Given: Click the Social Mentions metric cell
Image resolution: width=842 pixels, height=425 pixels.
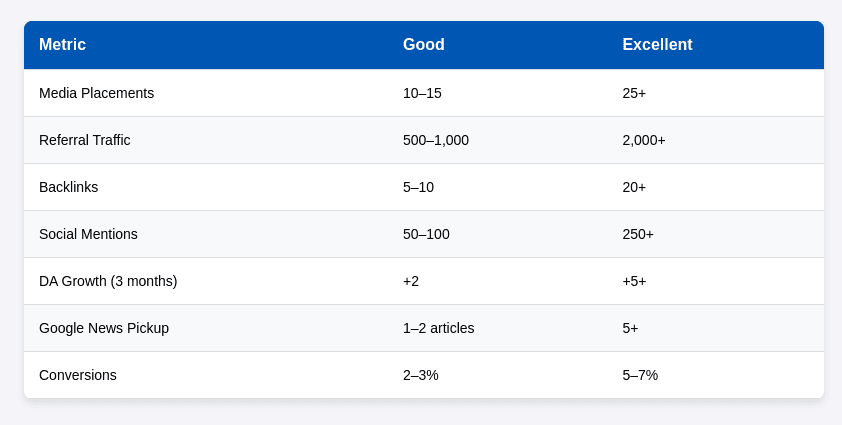Looking at the screenshot, I should tap(88, 234).
